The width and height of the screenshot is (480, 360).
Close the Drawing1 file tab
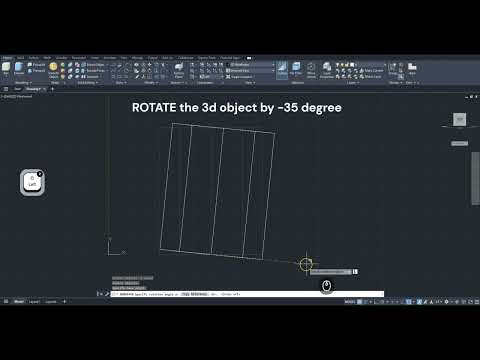[x=44, y=89]
